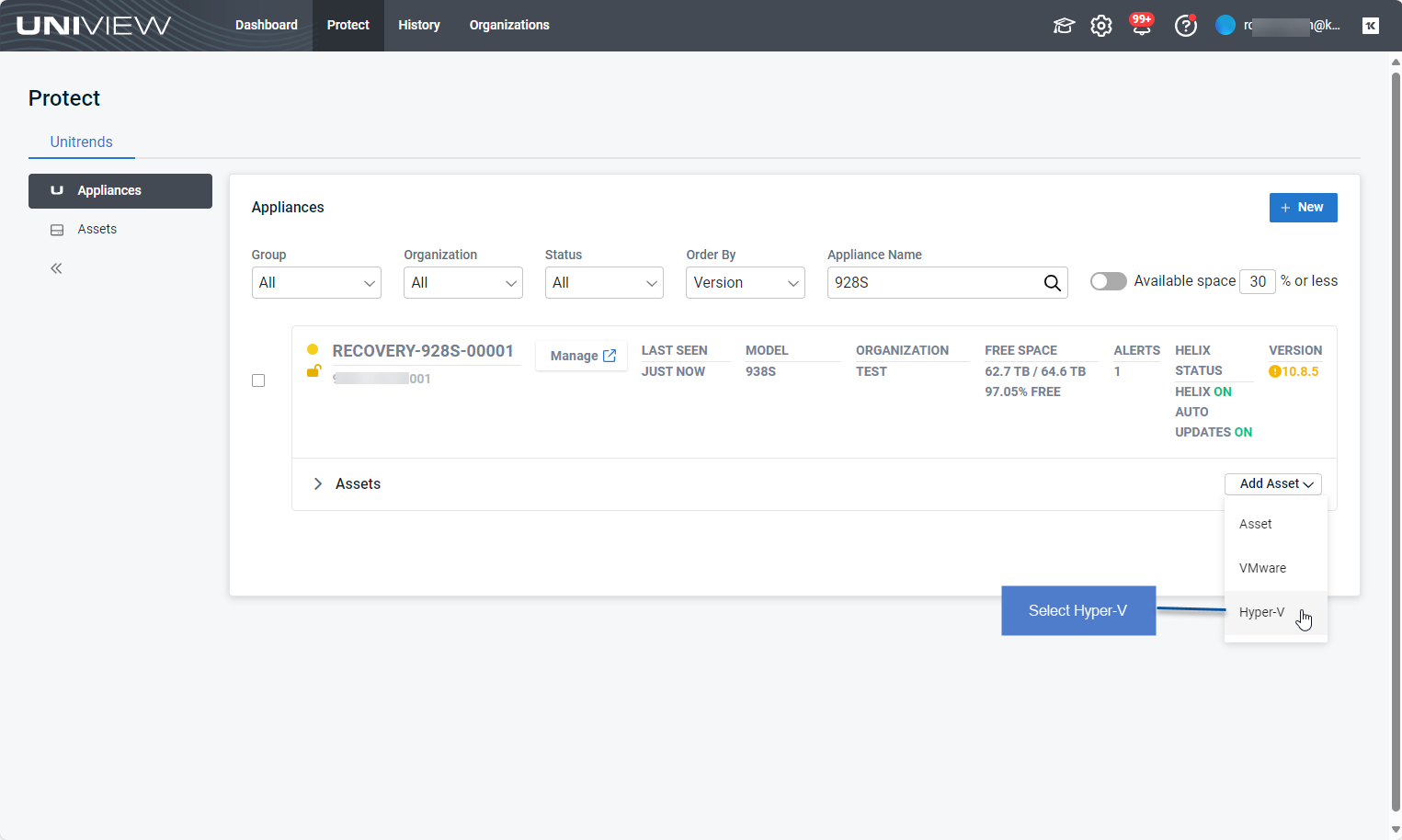Click the JUST NOW last seen value
This screenshot has height=840, width=1402.
coord(673,371)
